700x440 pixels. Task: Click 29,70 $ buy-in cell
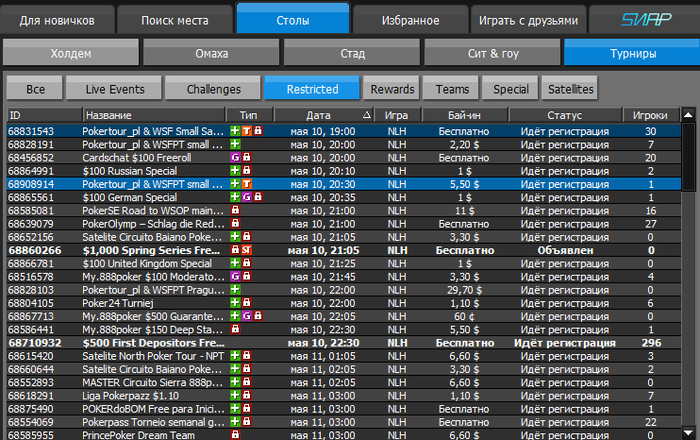tap(464, 290)
